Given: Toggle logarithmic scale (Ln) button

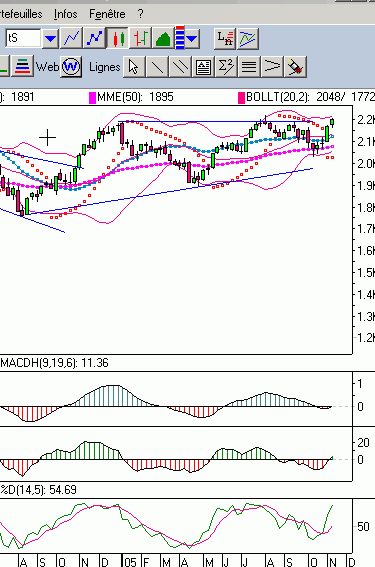Looking at the screenshot, I should [225, 38].
